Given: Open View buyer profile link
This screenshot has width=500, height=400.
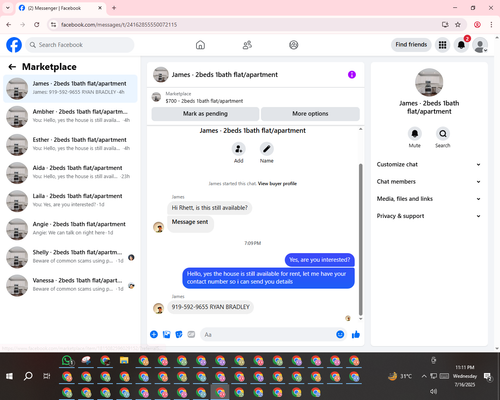Looking at the screenshot, I should point(277,184).
